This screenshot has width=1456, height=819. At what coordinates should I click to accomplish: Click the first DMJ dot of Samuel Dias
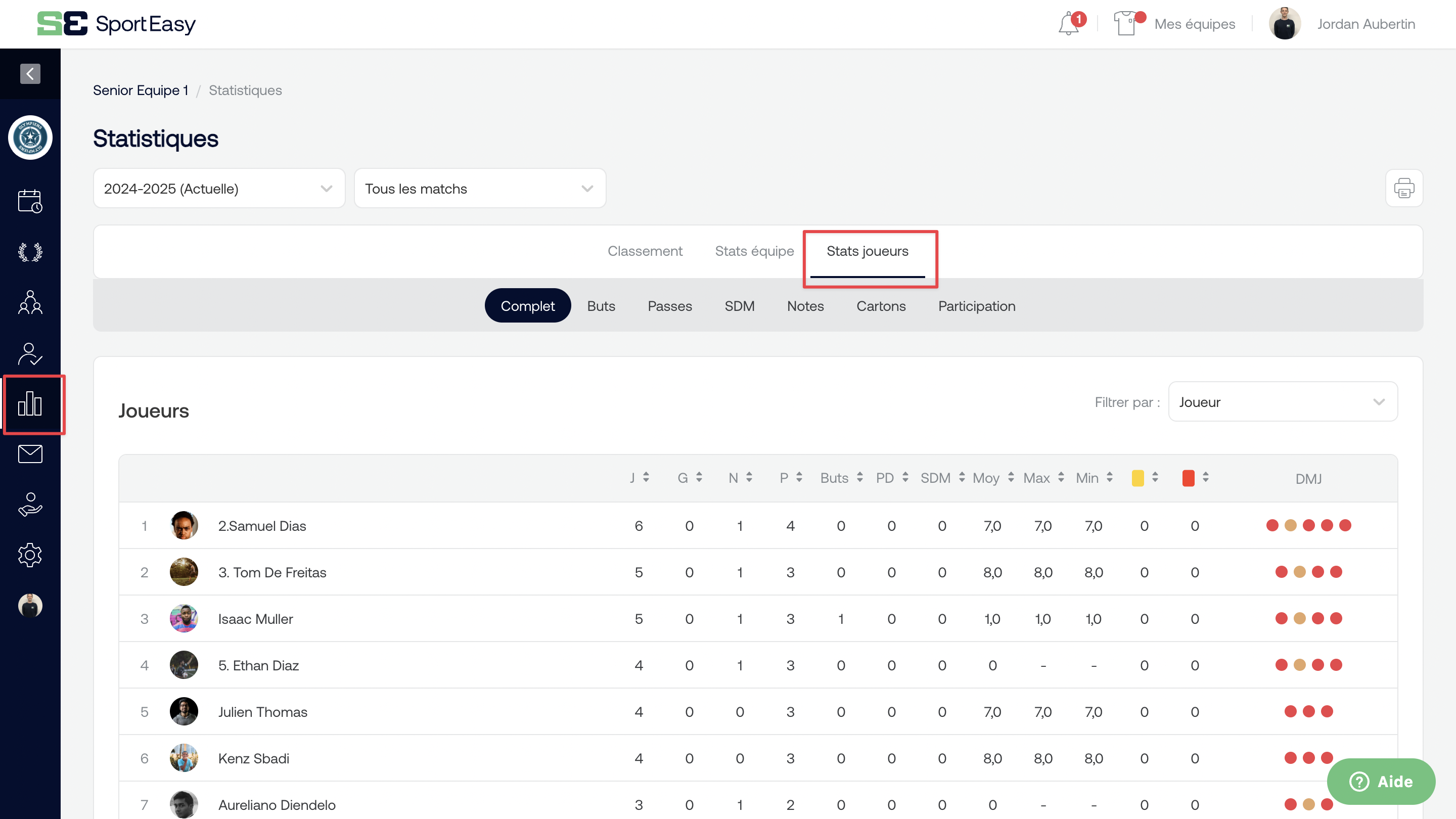1272,526
